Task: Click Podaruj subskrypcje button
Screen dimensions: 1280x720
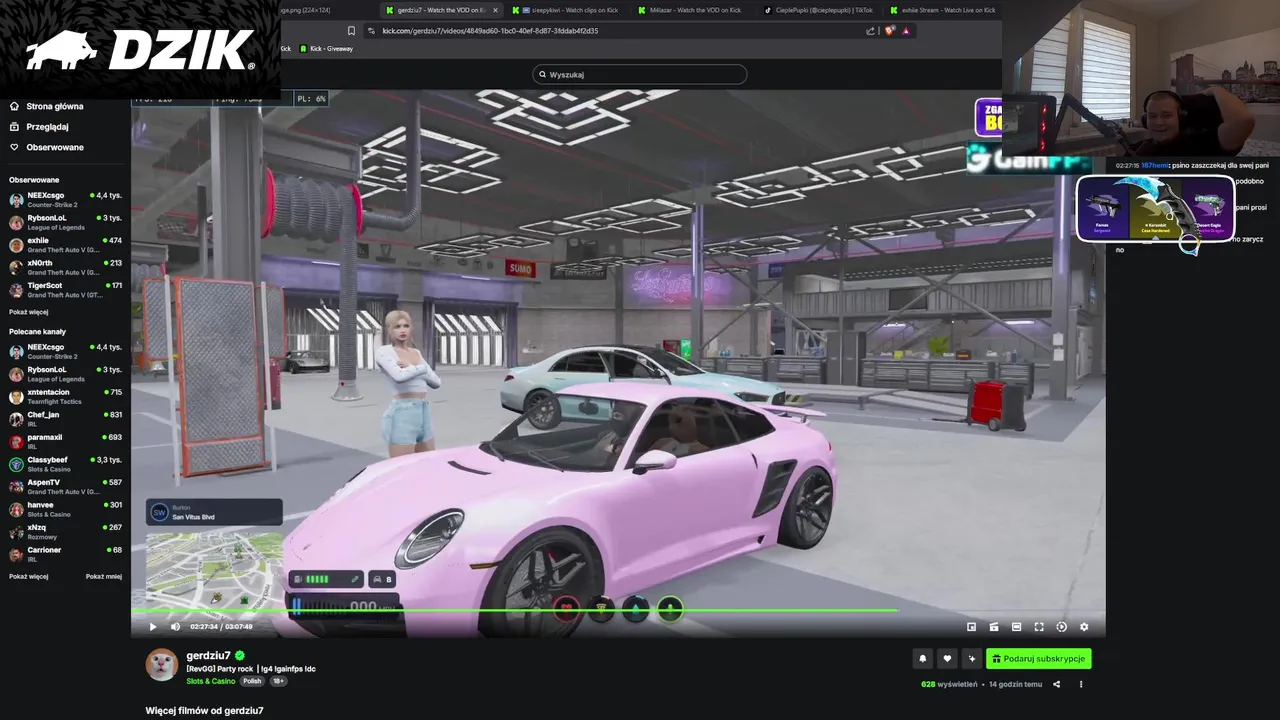Action: (1038, 659)
